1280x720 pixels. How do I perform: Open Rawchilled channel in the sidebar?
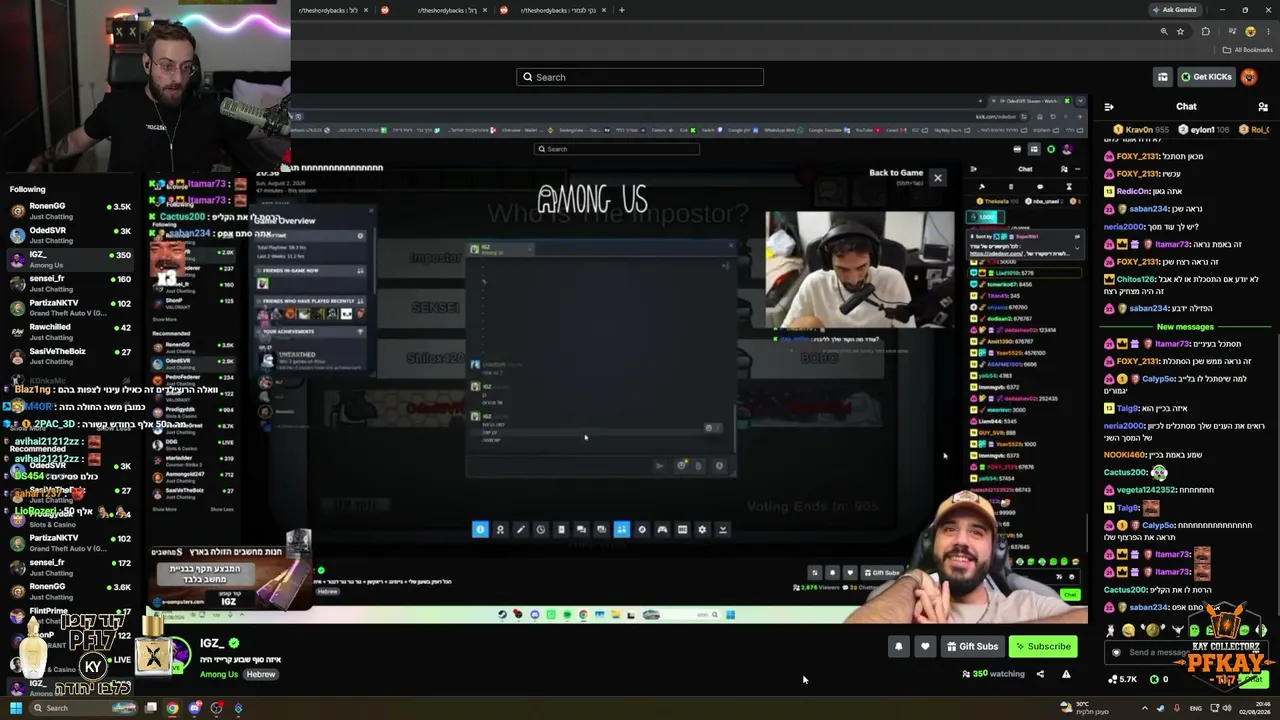(x=68, y=331)
